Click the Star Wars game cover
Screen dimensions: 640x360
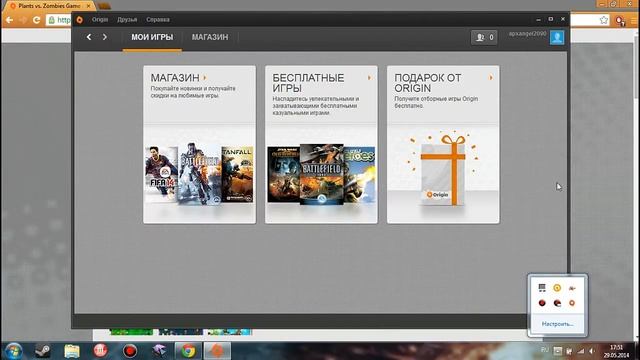click(284, 175)
